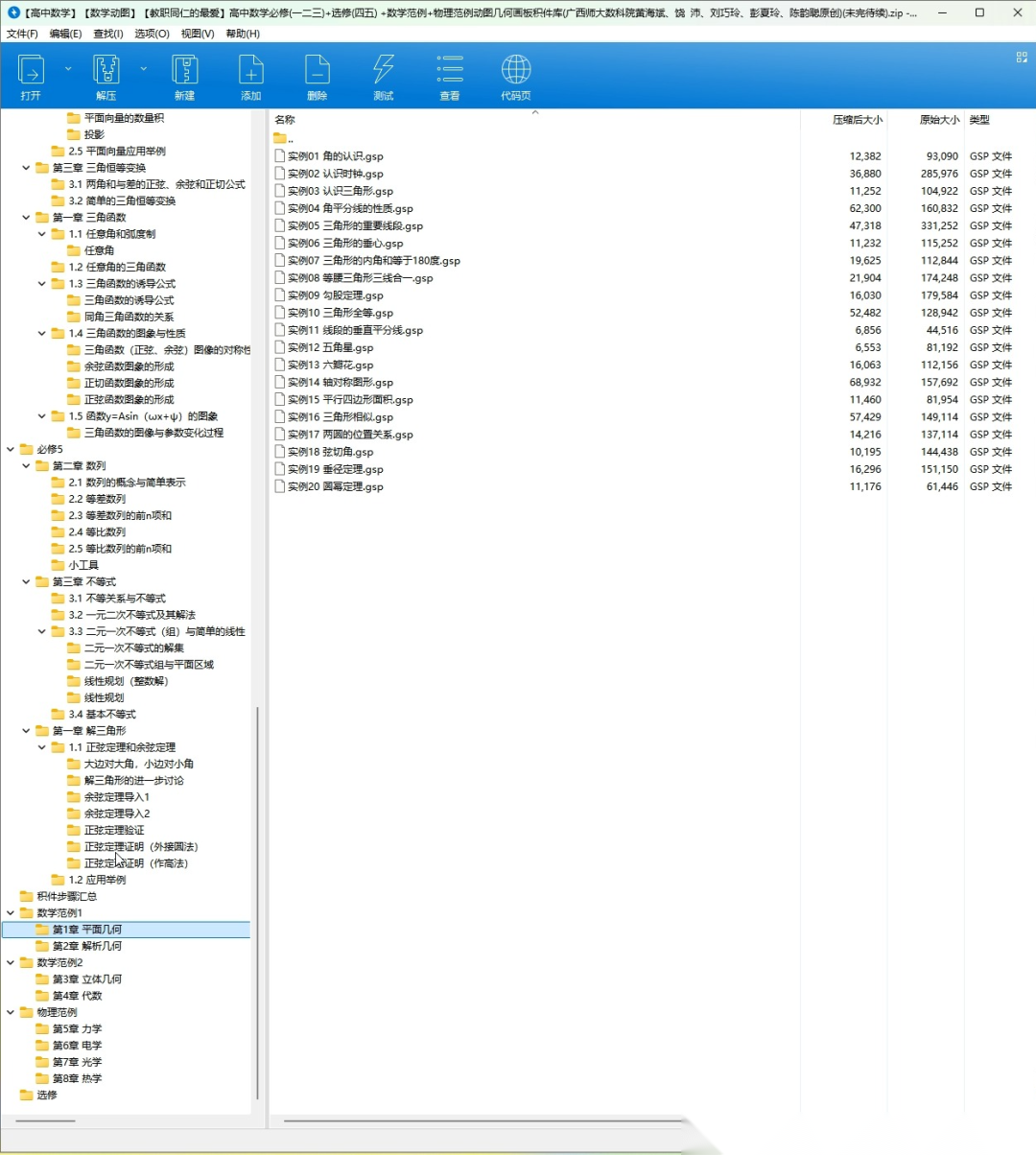Image resolution: width=1036 pixels, height=1155 pixels.
Task: Collapse the 第三章 不等式 tree node
Action: pos(26,581)
